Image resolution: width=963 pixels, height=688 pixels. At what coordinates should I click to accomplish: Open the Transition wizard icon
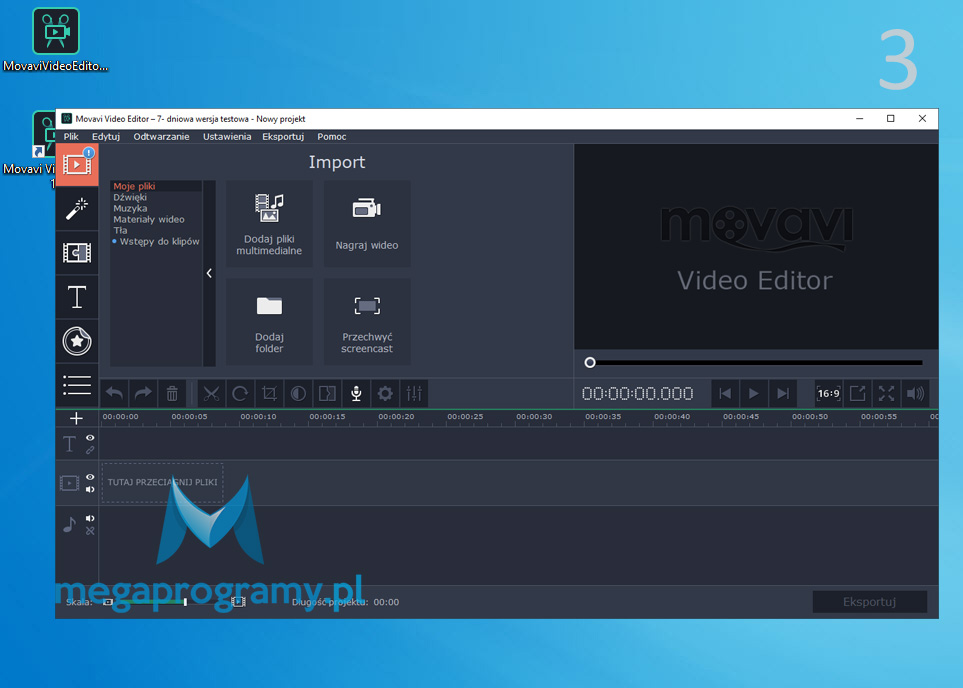327,393
